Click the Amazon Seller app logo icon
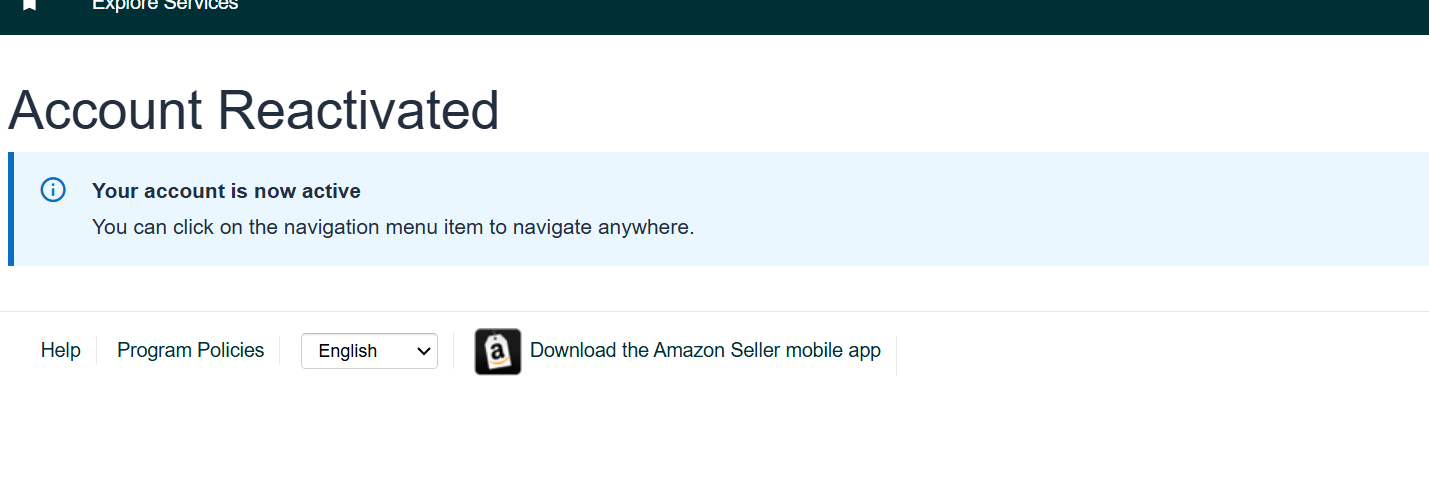Viewport: 1429px width, 490px height. click(498, 351)
